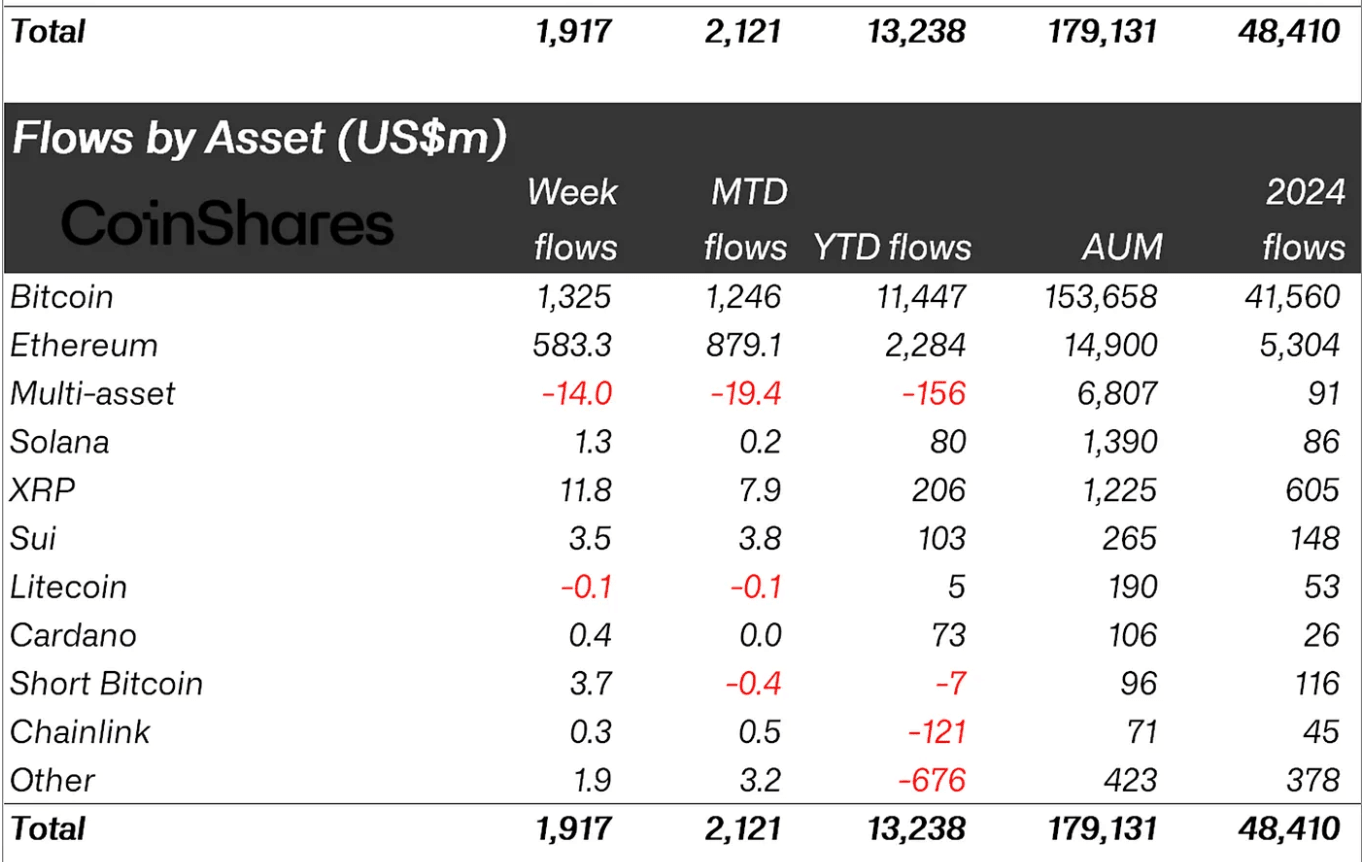Click the Ethereum row label
Viewport: 1364px width, 862px height.
84,345
